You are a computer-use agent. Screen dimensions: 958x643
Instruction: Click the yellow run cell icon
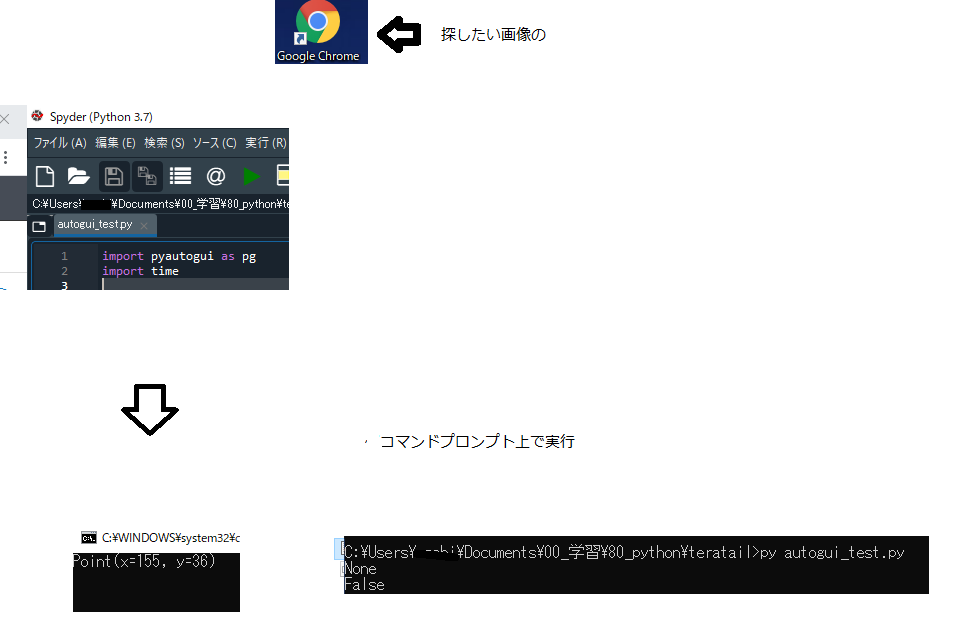pos(283,175)
